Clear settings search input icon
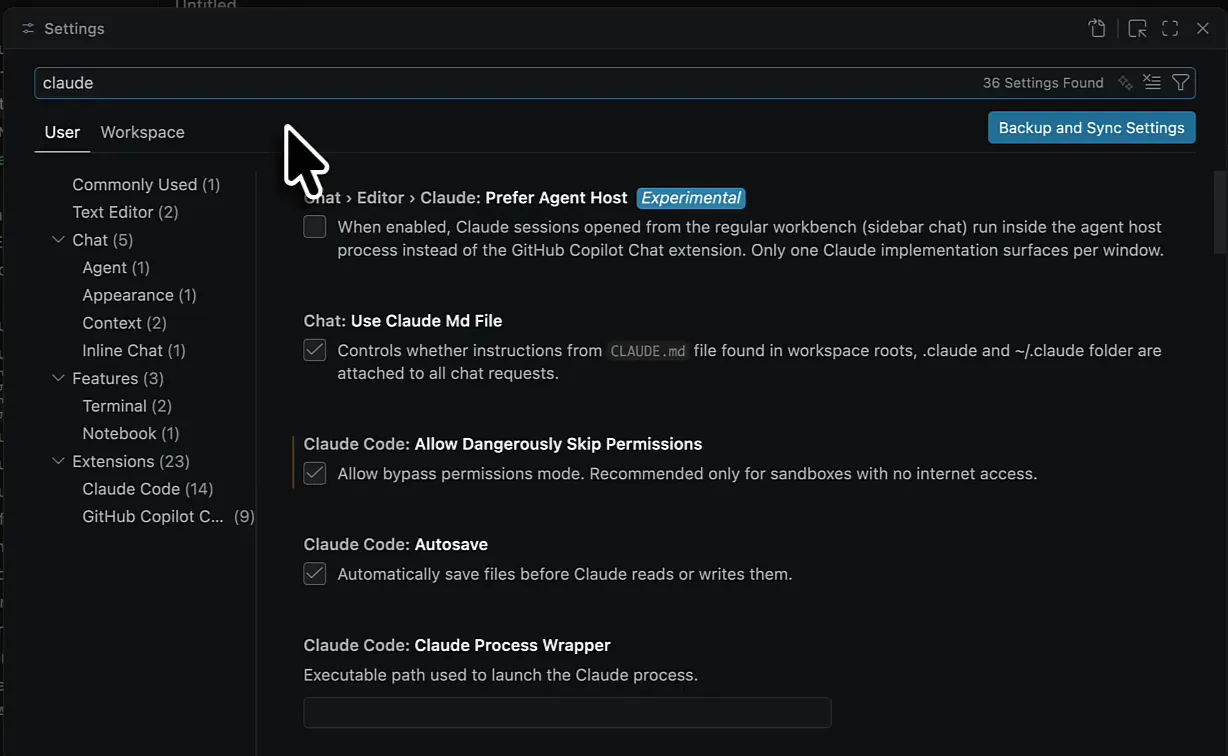 1152,83
